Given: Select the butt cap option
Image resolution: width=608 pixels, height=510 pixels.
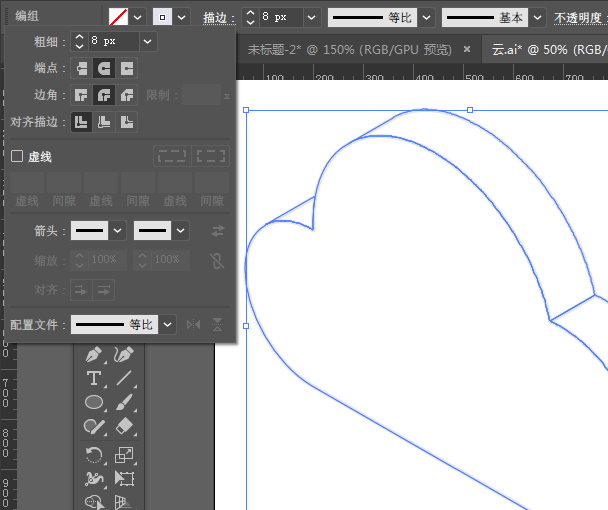Looking at the screenshot, I should click(82, 68).
